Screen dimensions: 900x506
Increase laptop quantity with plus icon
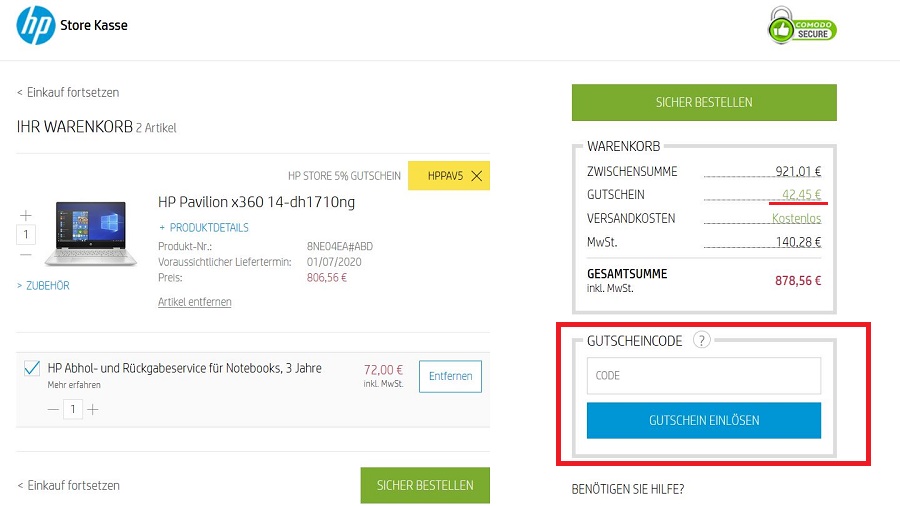26,216
